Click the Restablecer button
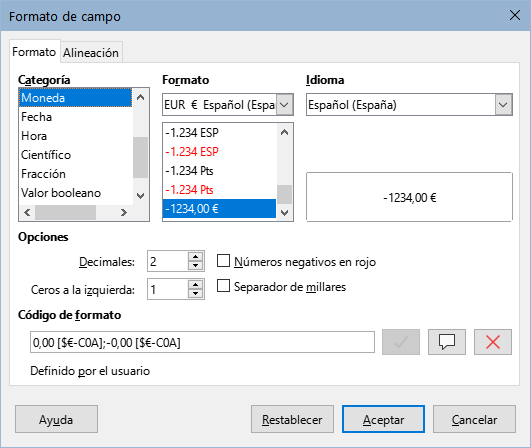Viewport: 531px width, 448px height. [292, 419]
